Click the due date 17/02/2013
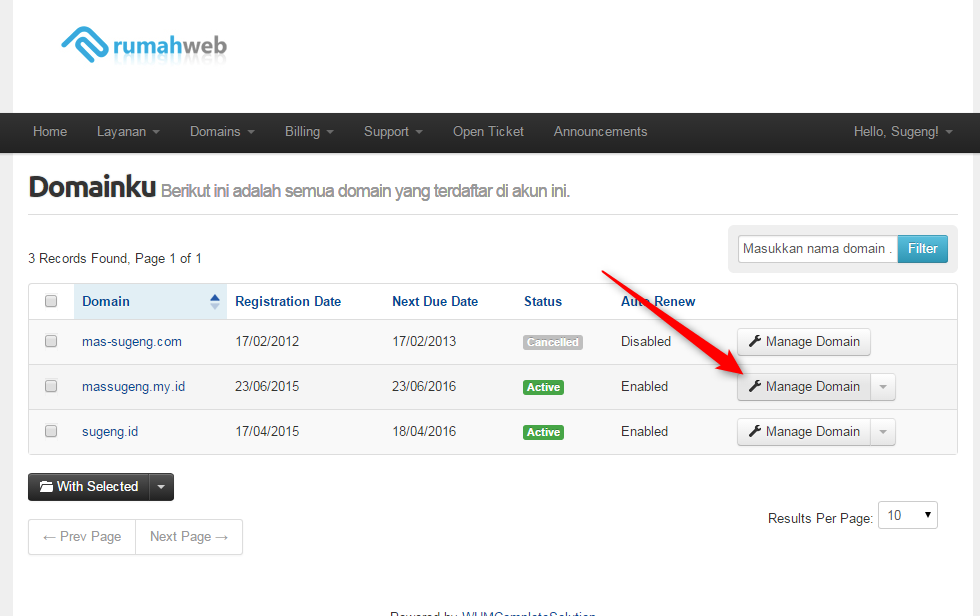980x616 pixels. (x=424, y=342)
